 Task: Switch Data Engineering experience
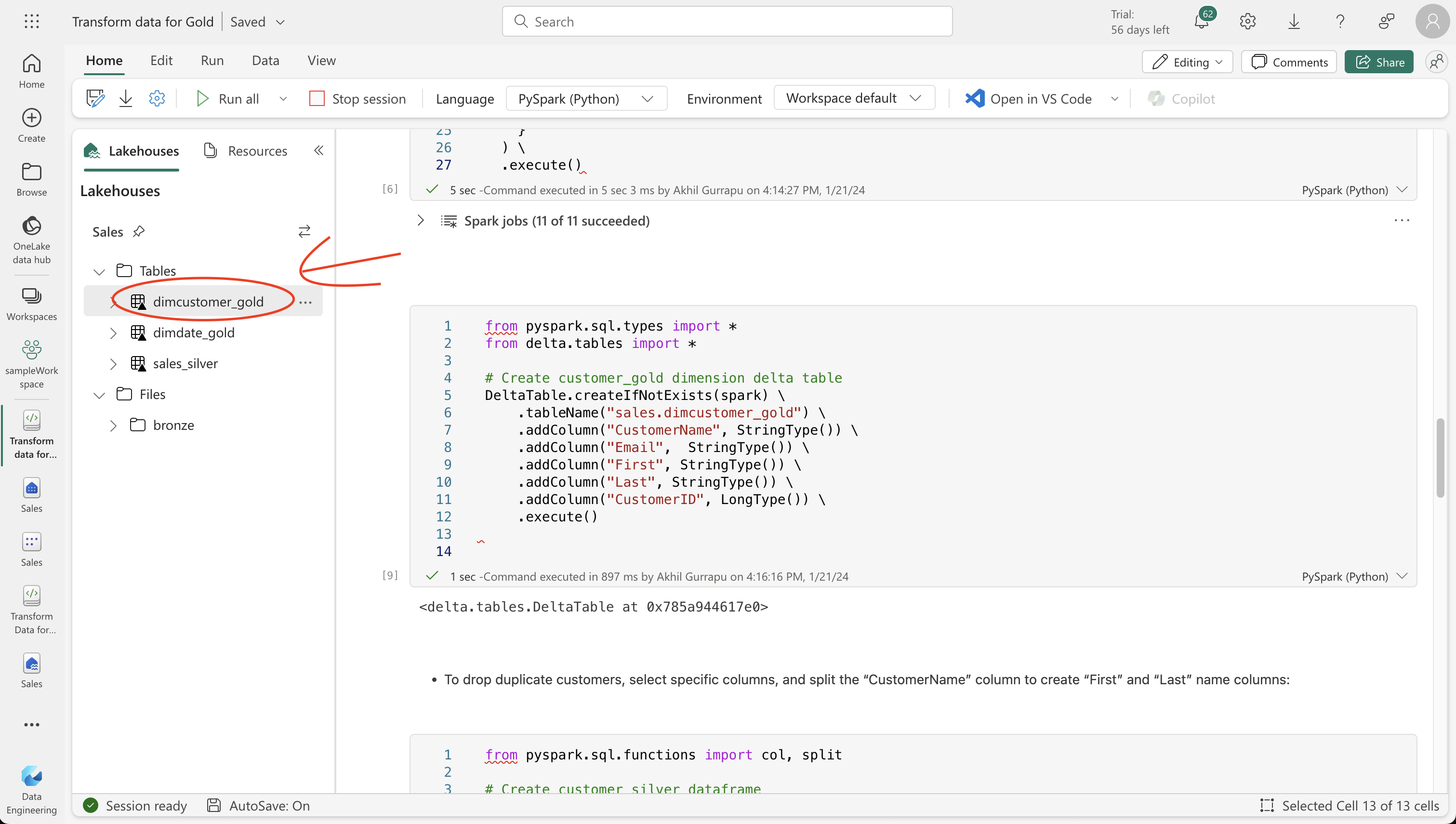32,790
